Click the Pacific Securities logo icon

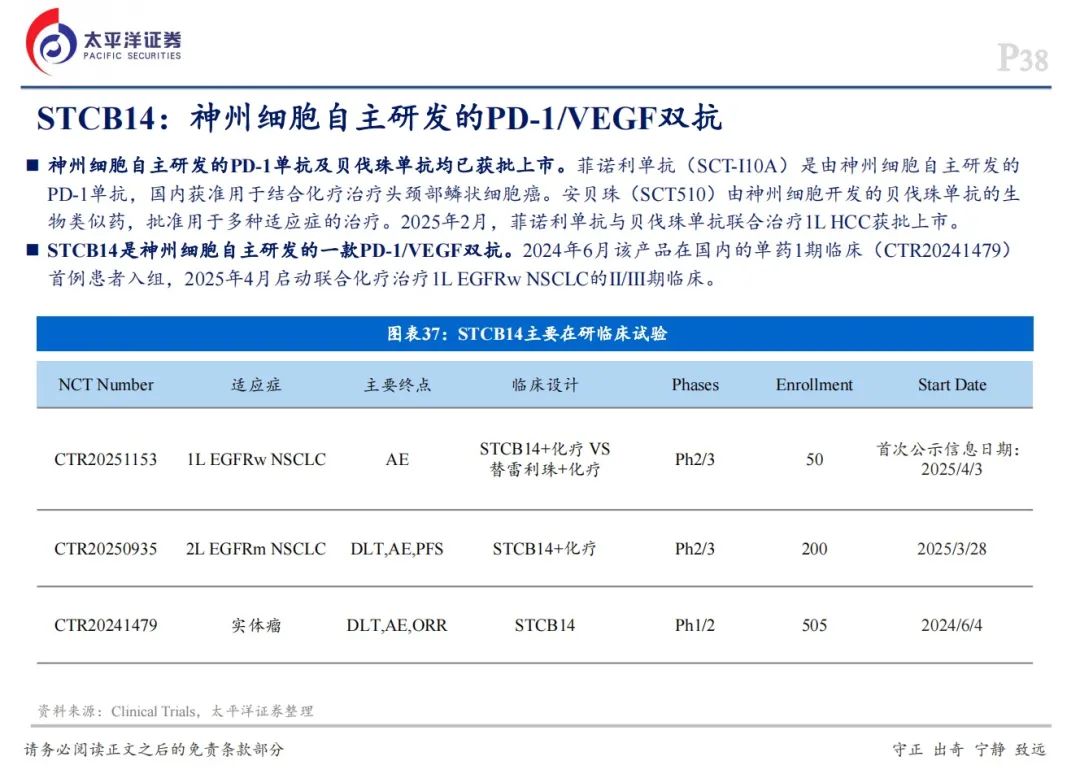(50, 43)
